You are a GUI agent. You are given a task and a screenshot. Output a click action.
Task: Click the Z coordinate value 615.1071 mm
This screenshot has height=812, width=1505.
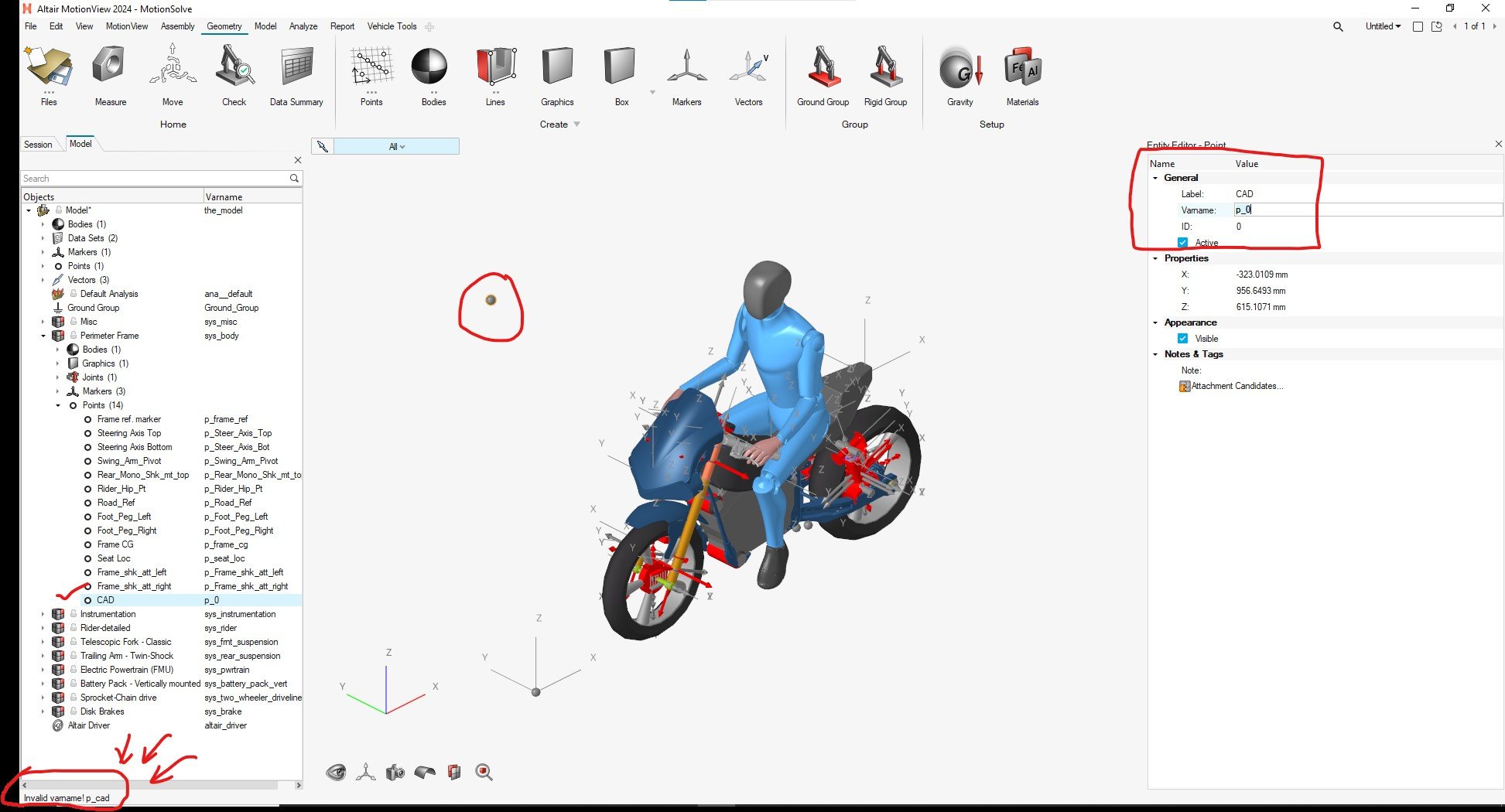[x=1260, y=307]
